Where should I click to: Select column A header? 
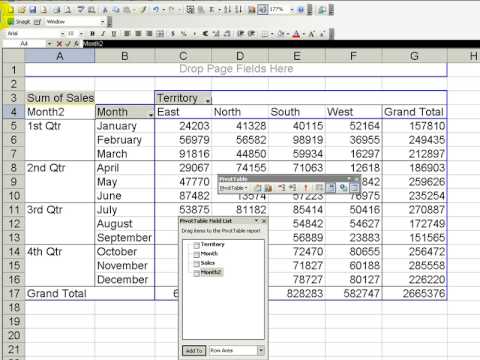(60, 56)
